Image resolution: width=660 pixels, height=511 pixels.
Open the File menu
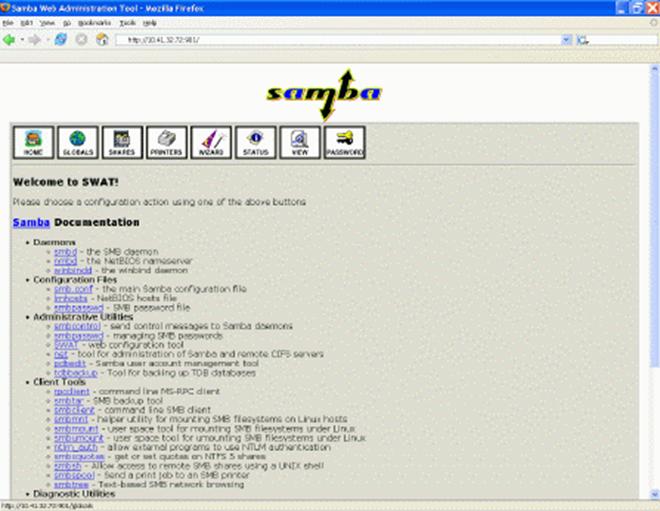click(8, 23)
